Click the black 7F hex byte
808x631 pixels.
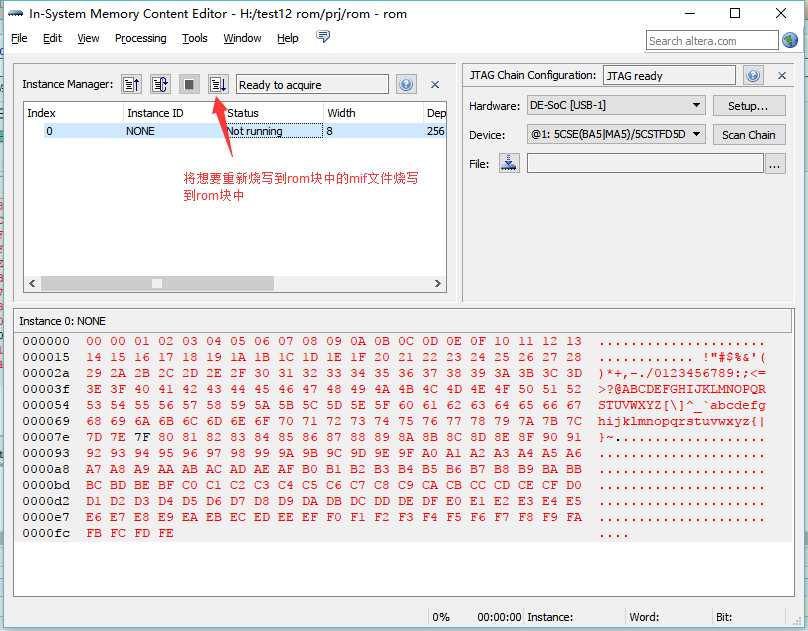tap(142, 437)
